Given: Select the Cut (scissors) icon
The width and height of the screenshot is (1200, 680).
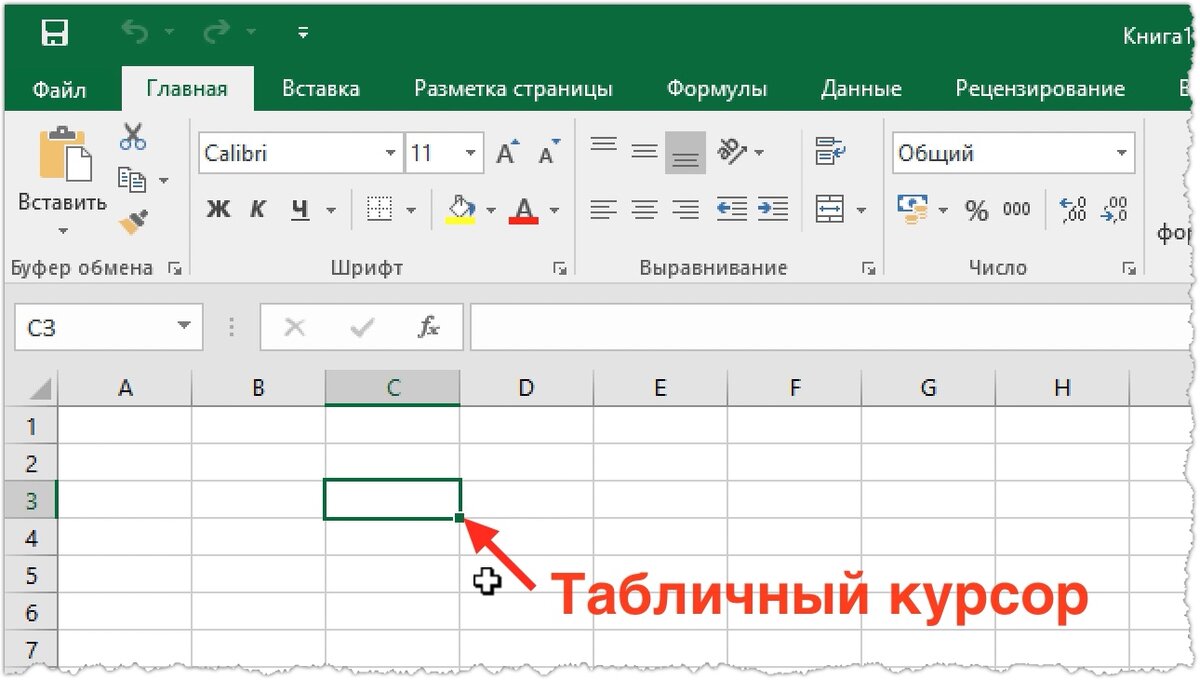Looking at the screenshot, I should [131, 136].
